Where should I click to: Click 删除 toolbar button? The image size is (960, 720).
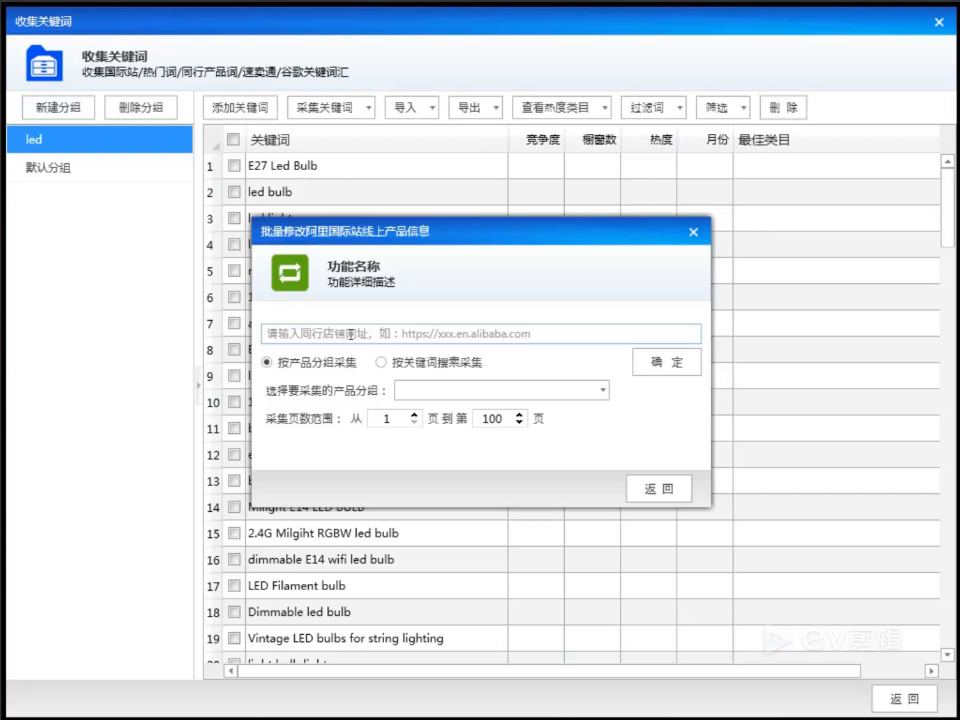pyautogui.click(x=783, y=108)
